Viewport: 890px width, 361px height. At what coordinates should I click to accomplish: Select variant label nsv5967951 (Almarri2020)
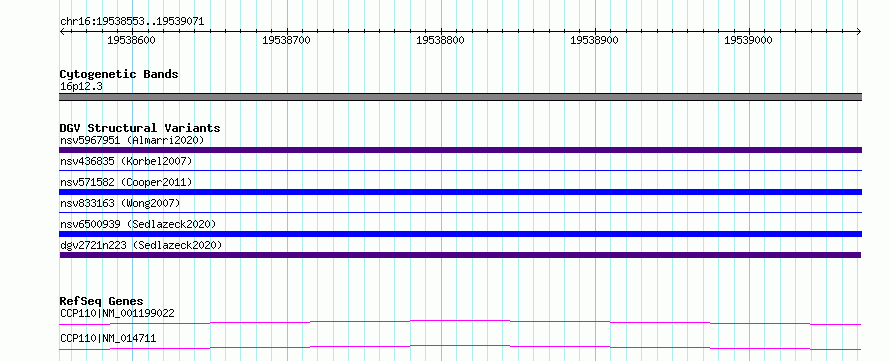pos(132,140)
